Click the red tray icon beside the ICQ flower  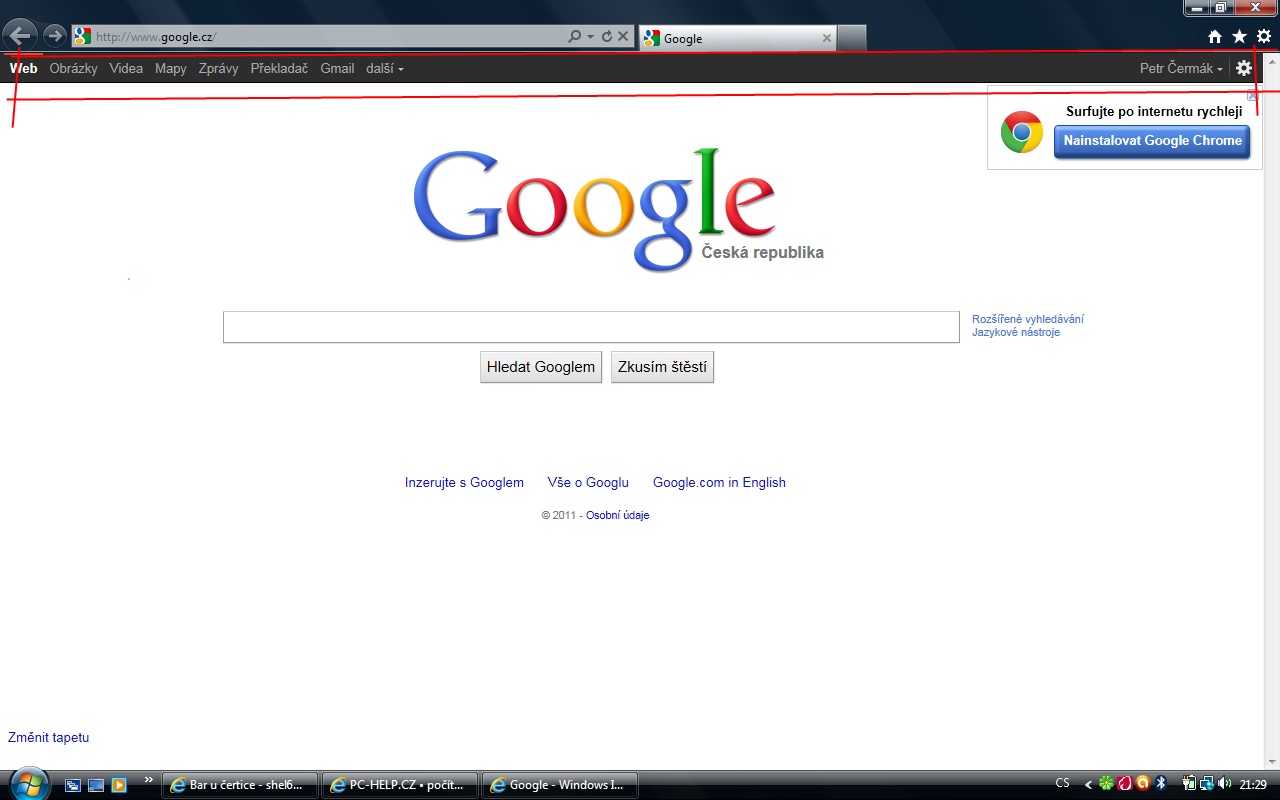(1124, 784)
